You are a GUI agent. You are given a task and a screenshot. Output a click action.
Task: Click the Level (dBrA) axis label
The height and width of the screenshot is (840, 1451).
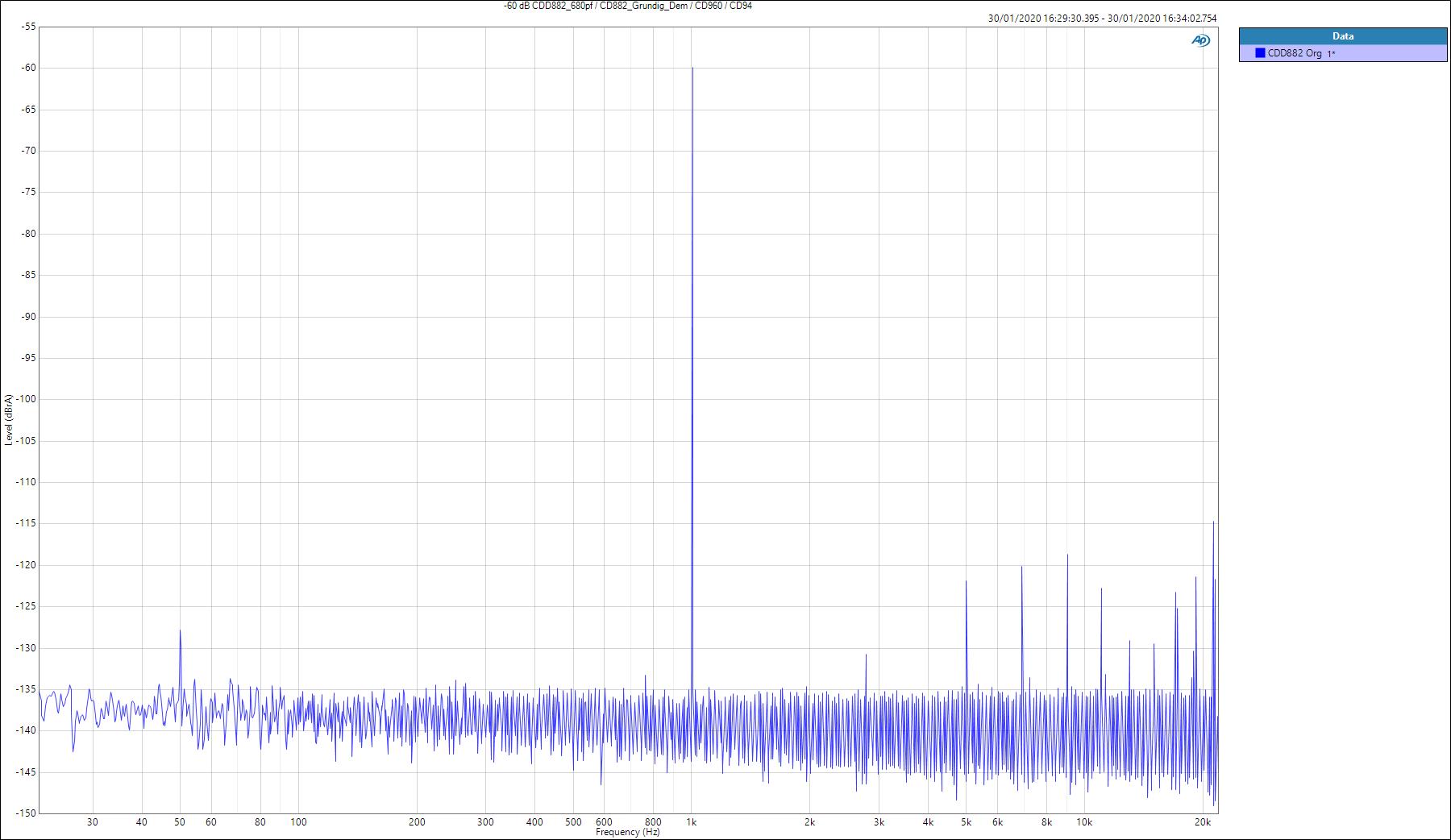(8, 419)
